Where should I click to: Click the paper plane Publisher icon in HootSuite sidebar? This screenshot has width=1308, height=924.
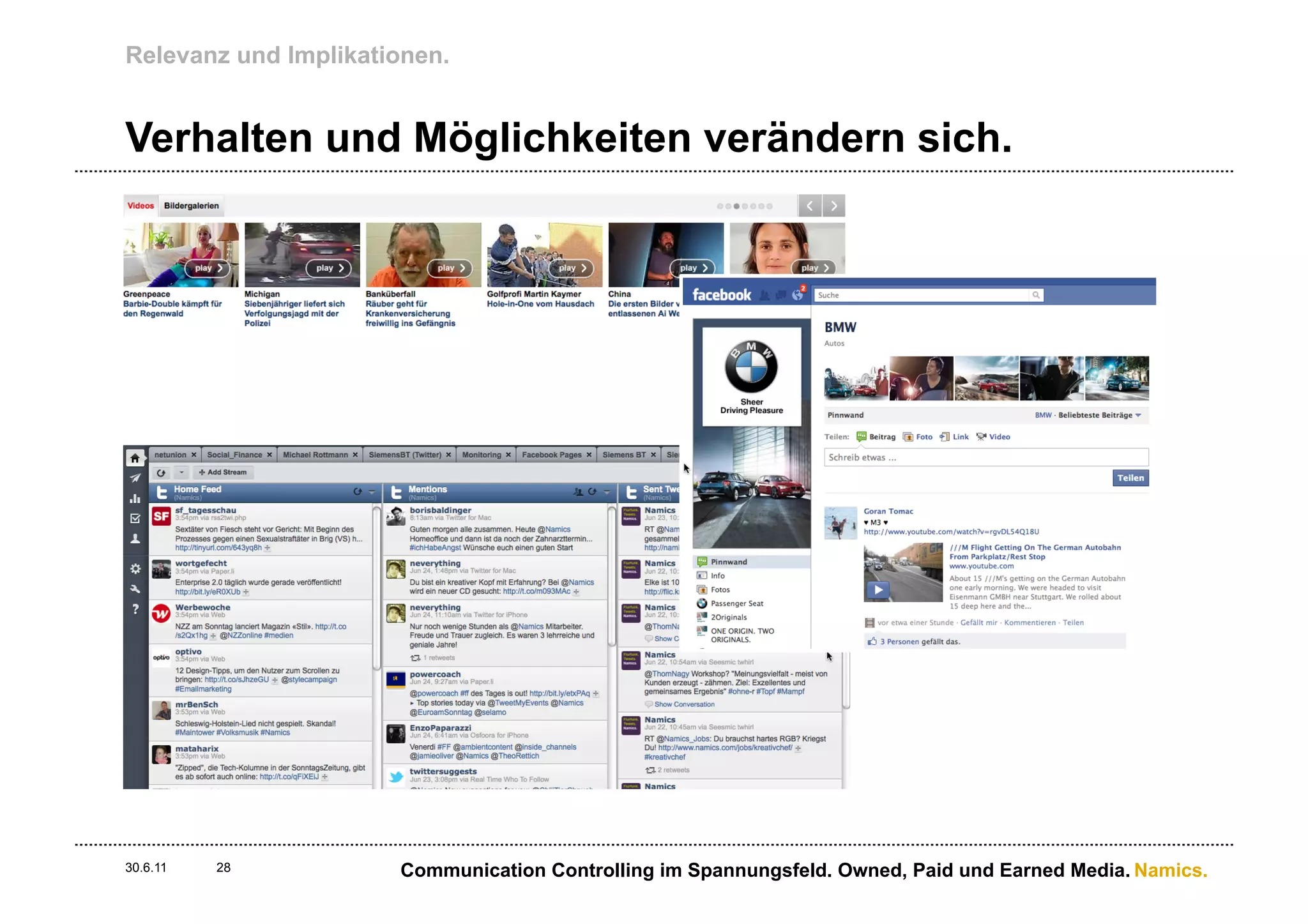(135, 478)
